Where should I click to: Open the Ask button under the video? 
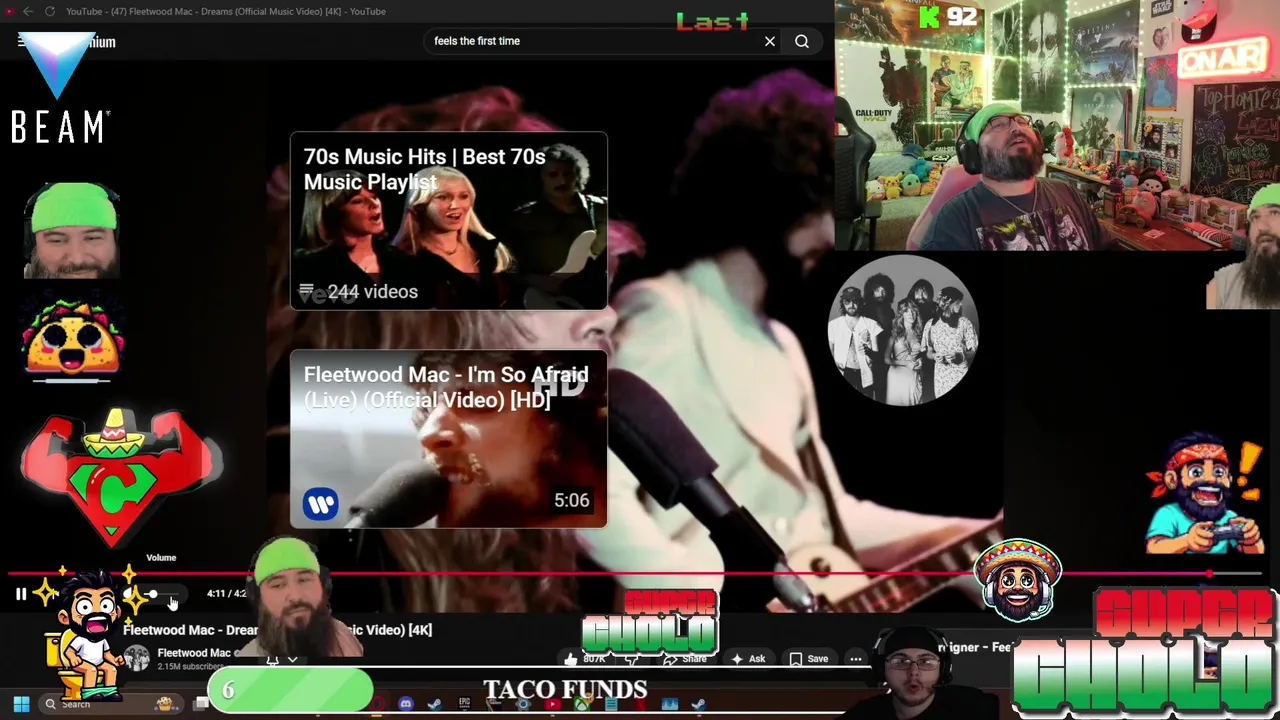(x=749, y=659)
